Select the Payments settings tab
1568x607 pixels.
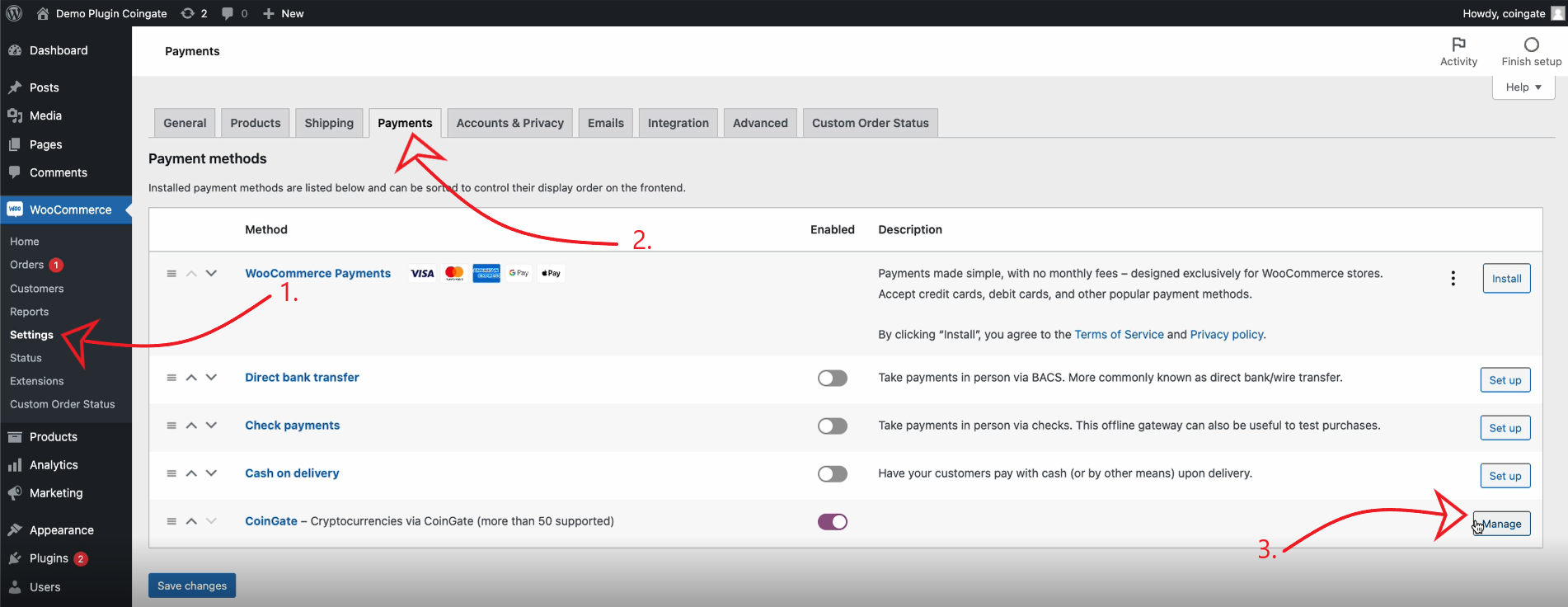click(x=405, y=123)
